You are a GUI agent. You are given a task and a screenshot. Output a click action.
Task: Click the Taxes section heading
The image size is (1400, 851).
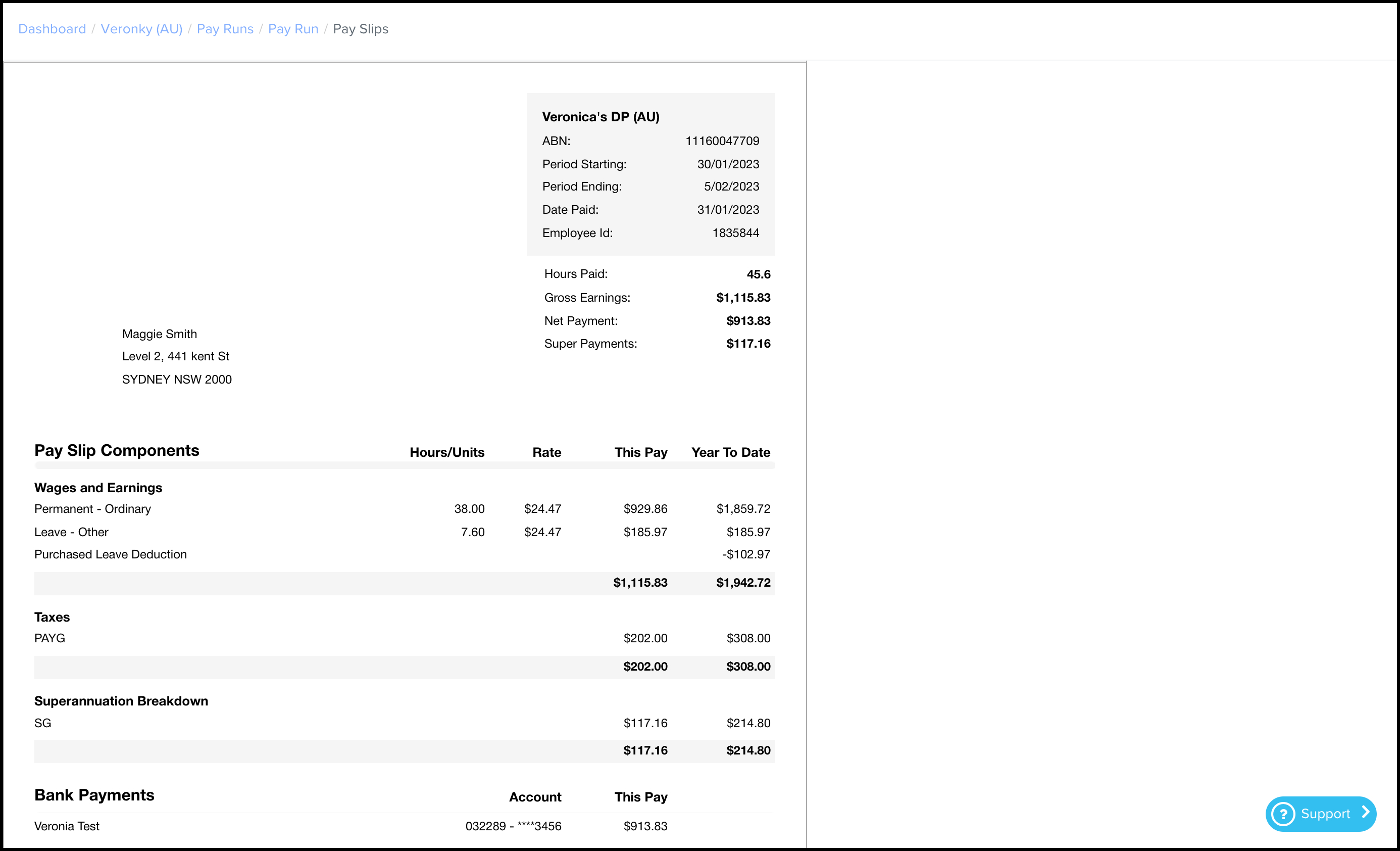[x=52, y=618]
